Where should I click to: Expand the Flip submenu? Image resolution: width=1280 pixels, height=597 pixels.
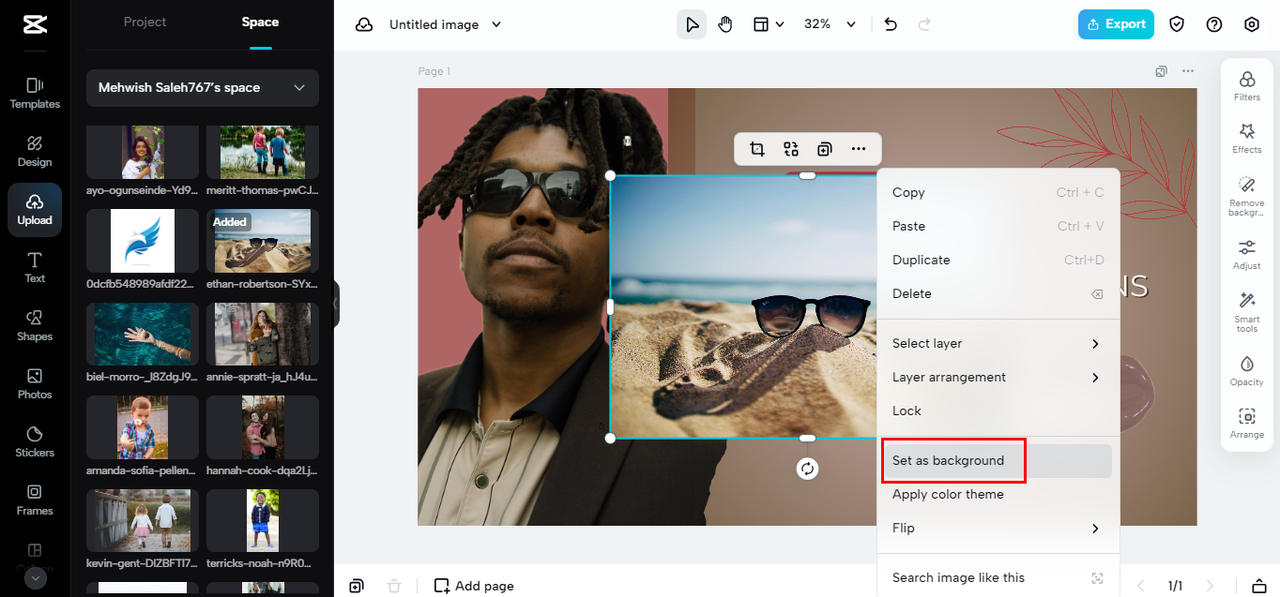tap(997, 528)
